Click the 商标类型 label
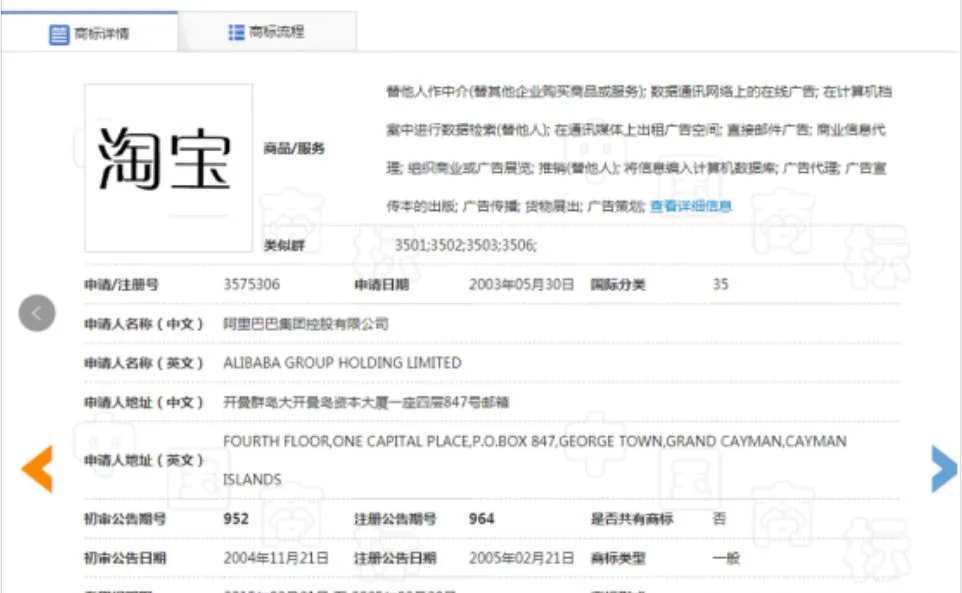The image size is (962, 593). [x=618, y=558]
